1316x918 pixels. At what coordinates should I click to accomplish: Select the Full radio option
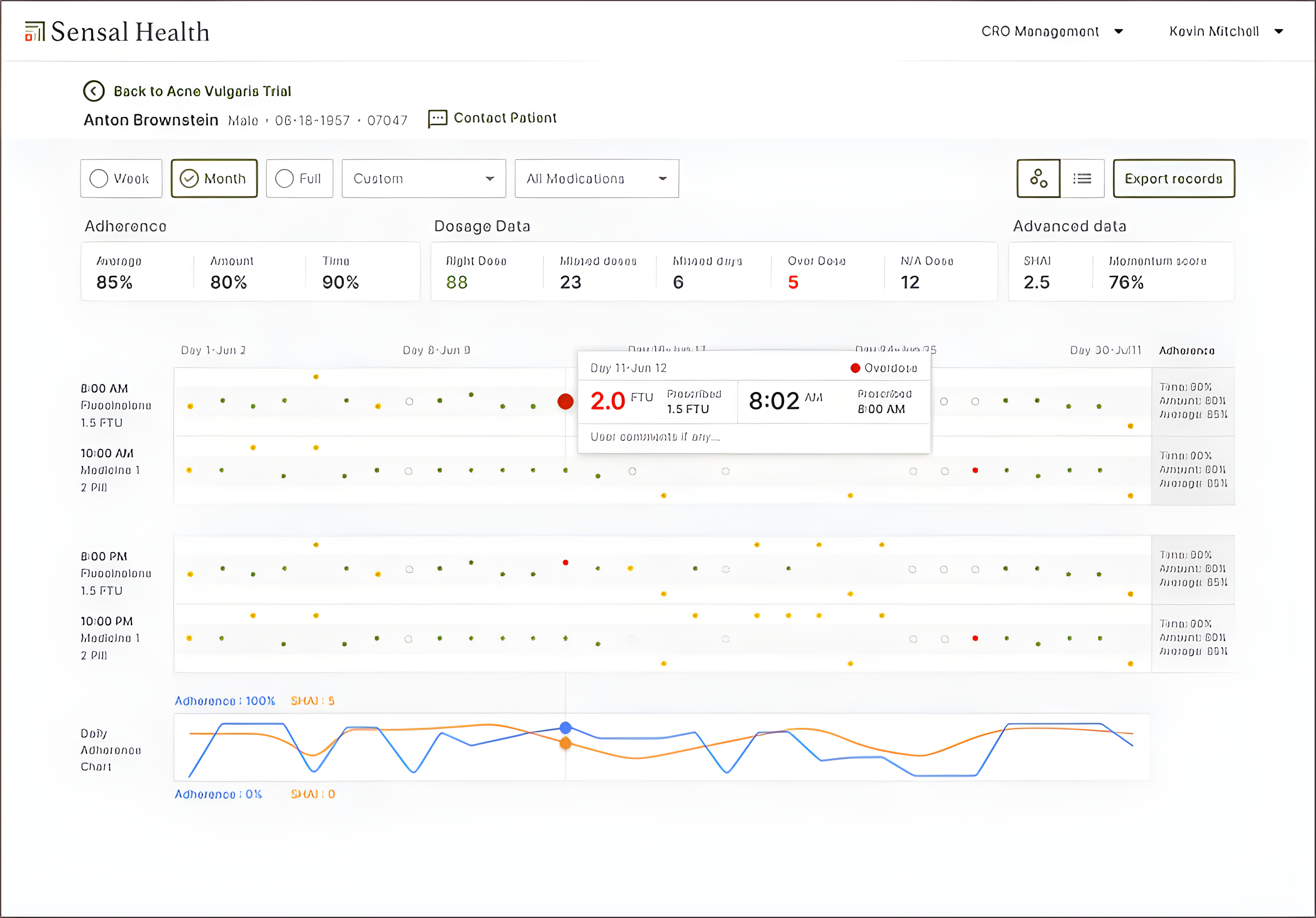299,178
